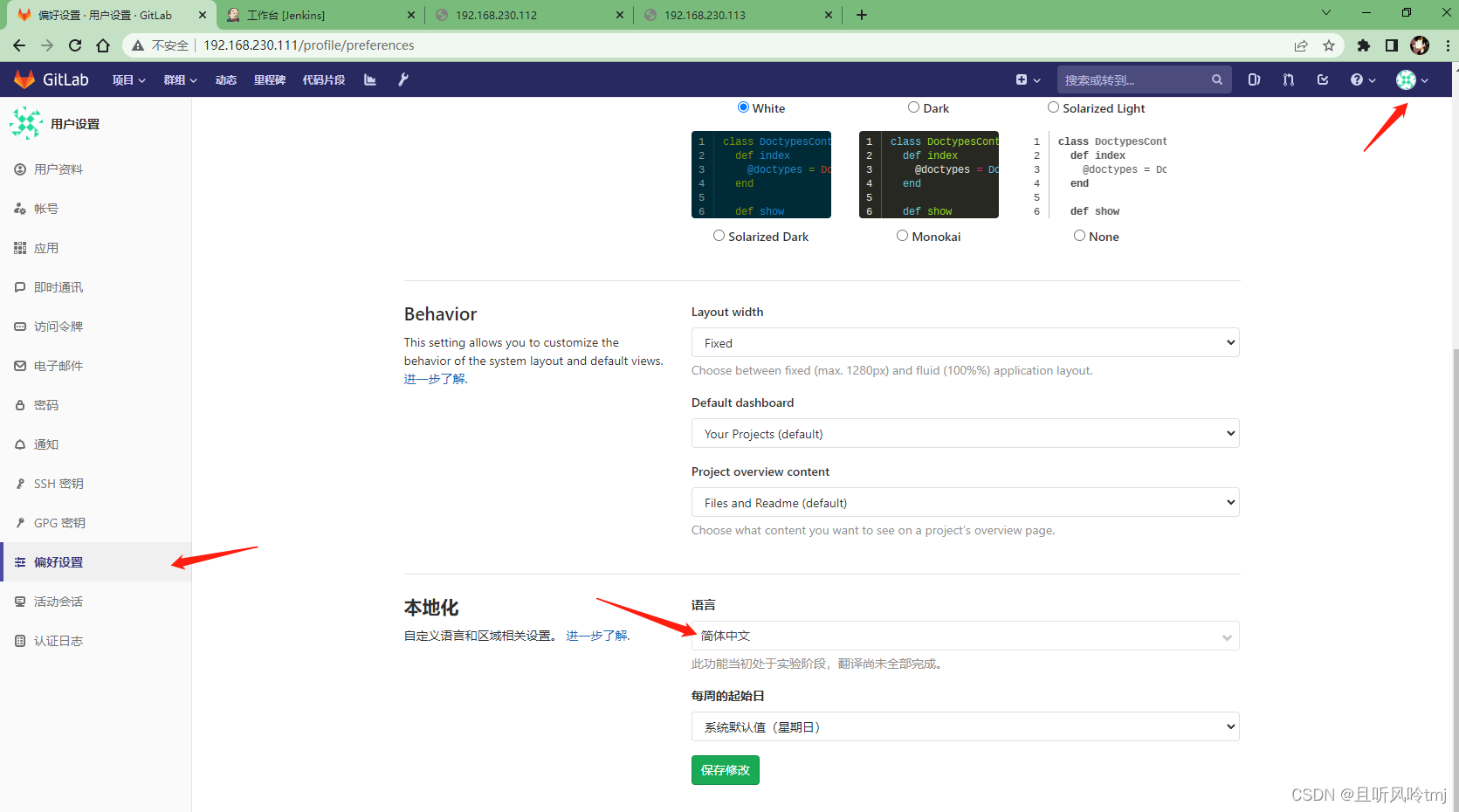
Task: Bookmark this page with the star icon
Action: click(x=1329, y=45)
